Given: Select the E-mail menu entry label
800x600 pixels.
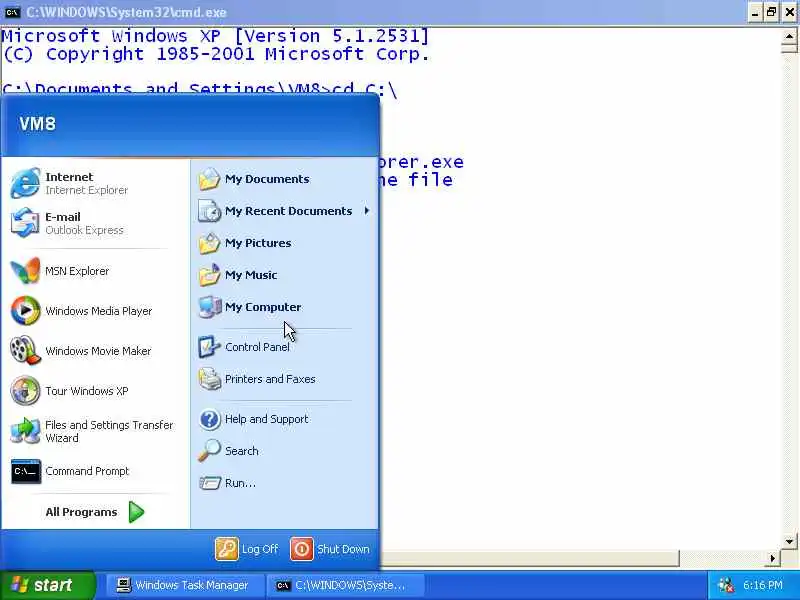Looking at the screenshot, I should click(x=63, y=217).
